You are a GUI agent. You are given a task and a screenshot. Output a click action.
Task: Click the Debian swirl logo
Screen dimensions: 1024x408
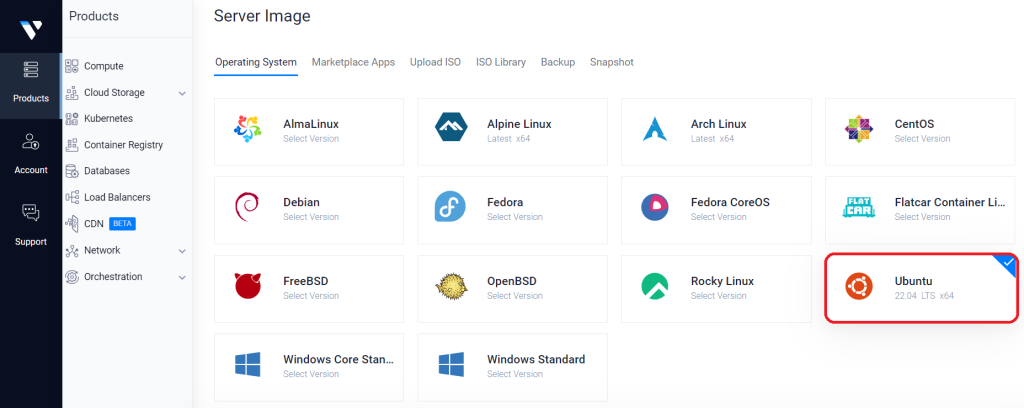[x=248, y=208]
